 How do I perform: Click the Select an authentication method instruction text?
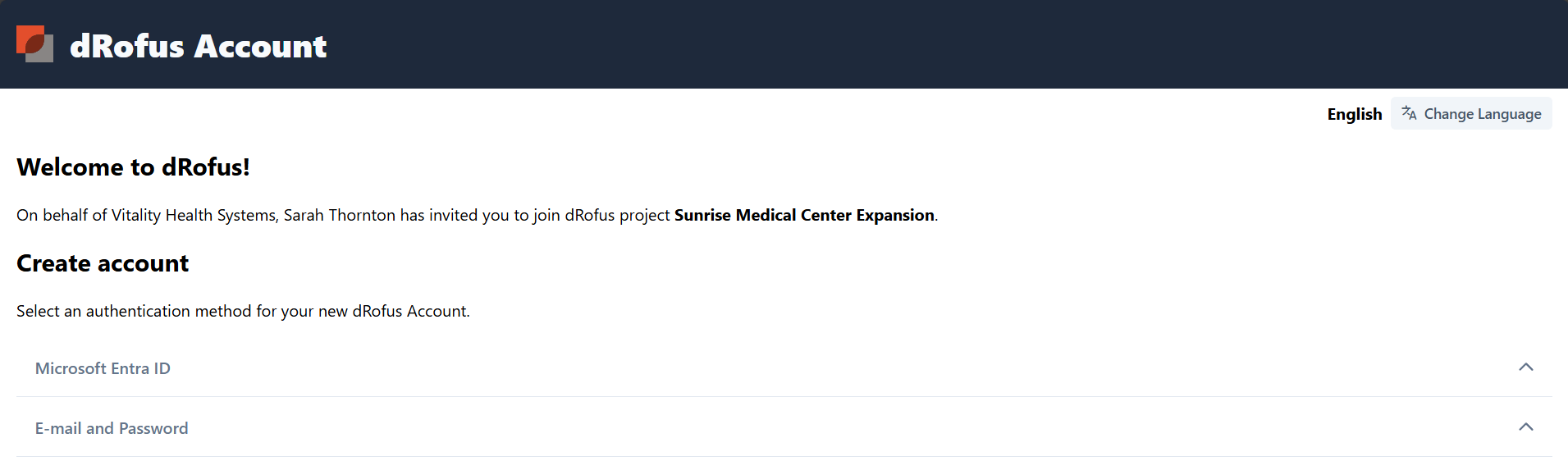(x=243, y=311)
